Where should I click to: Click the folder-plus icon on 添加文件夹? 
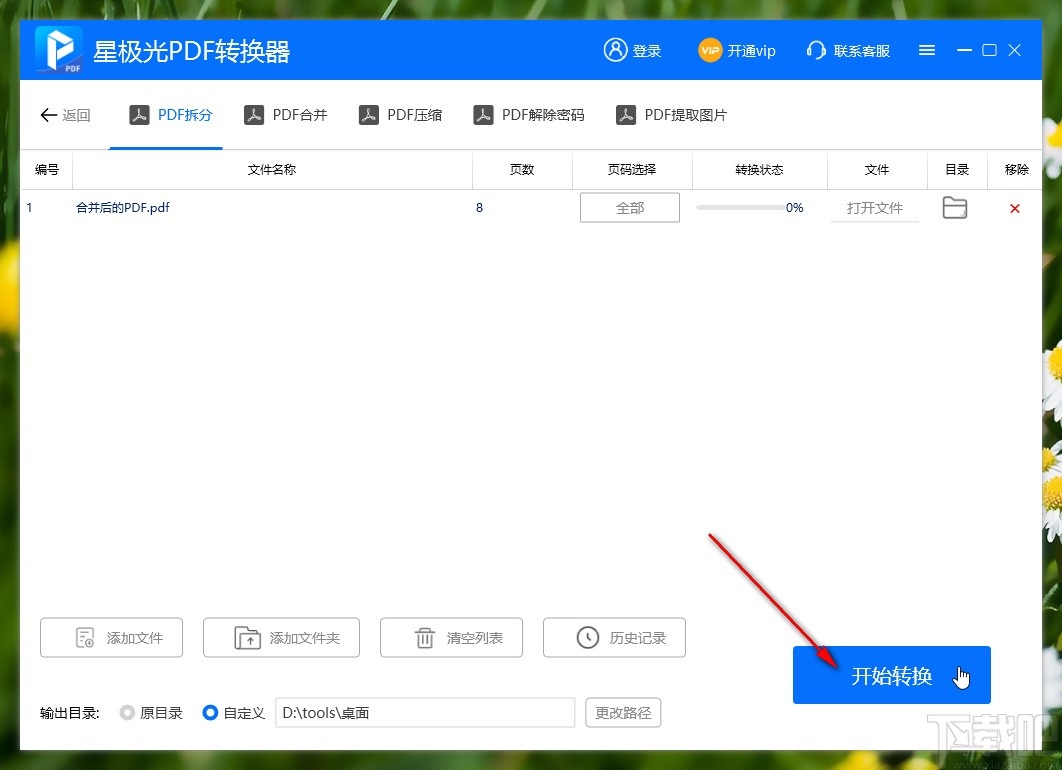click(249, 637)
